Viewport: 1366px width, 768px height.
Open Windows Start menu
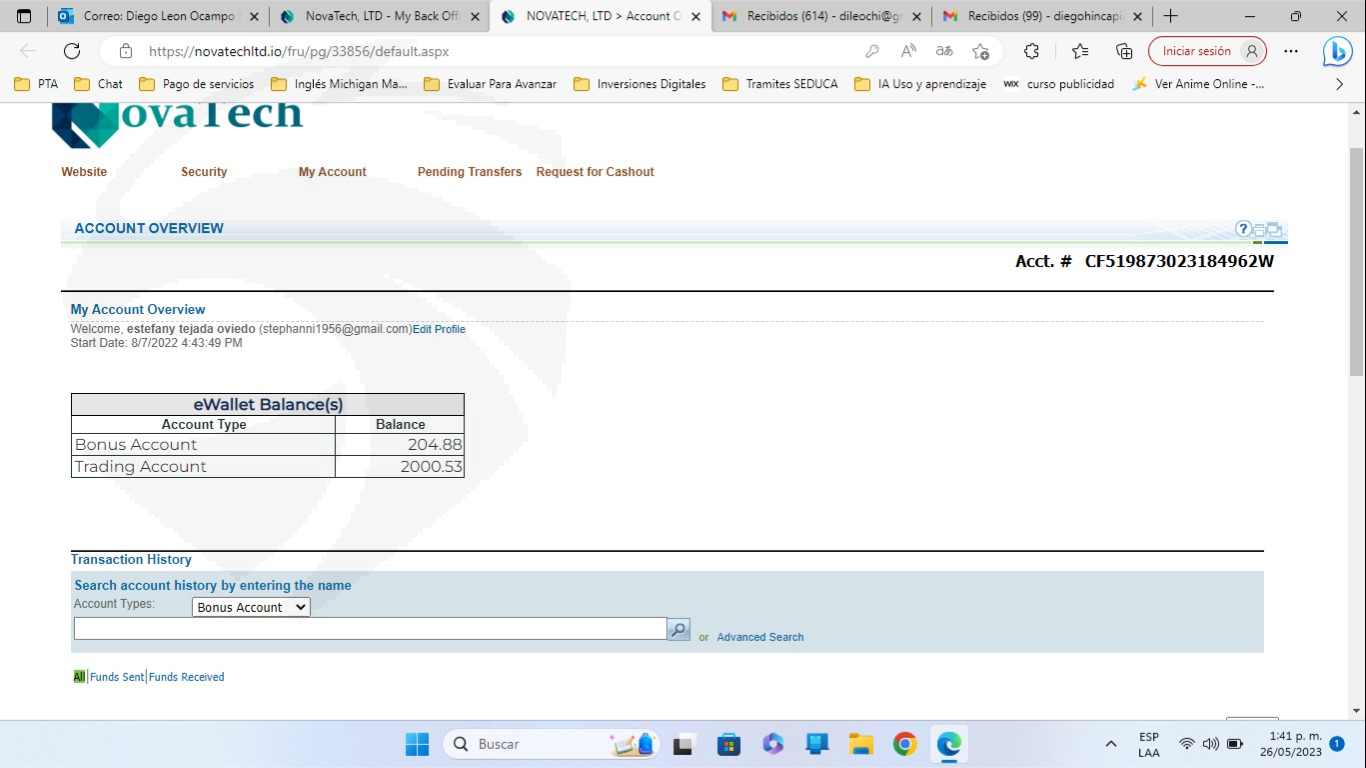point(417,744)
